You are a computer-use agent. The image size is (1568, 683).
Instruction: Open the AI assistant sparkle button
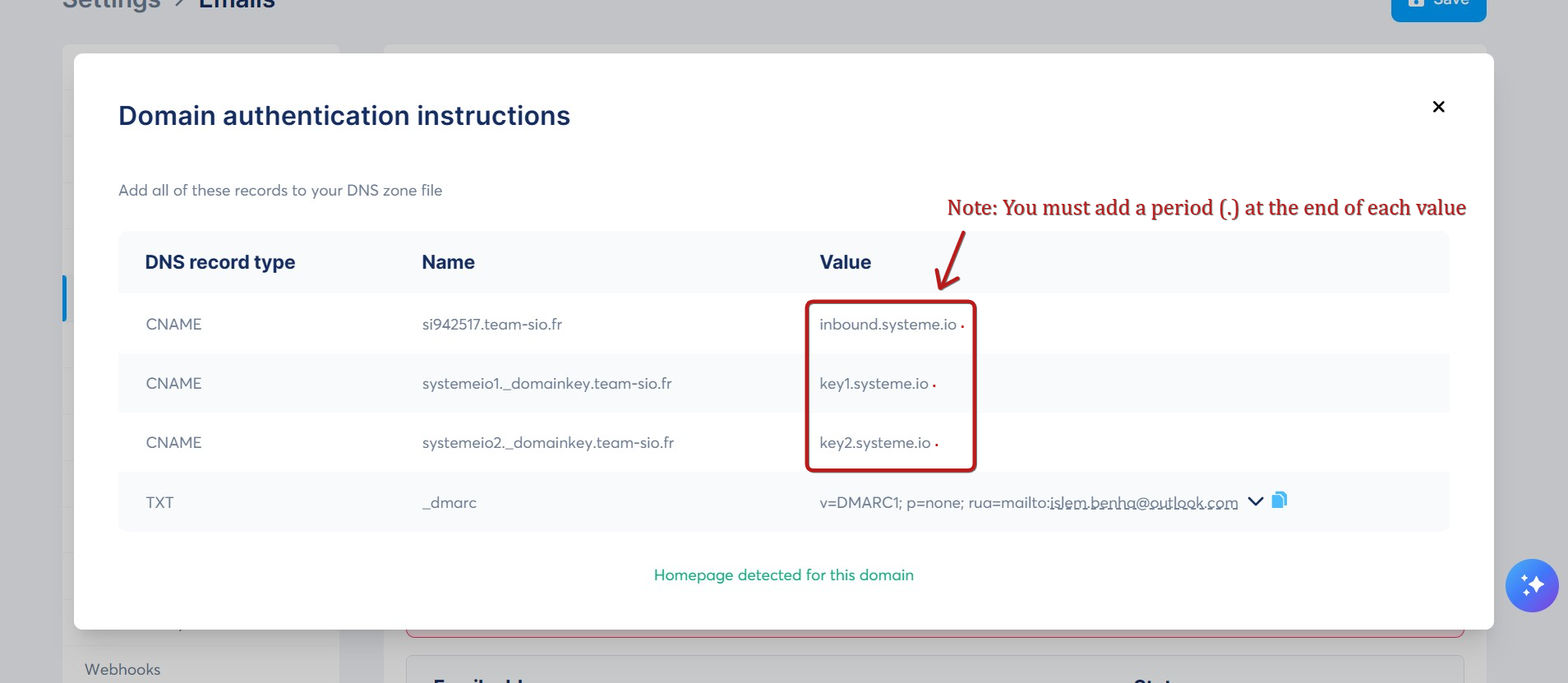(x=1532, y=585)
